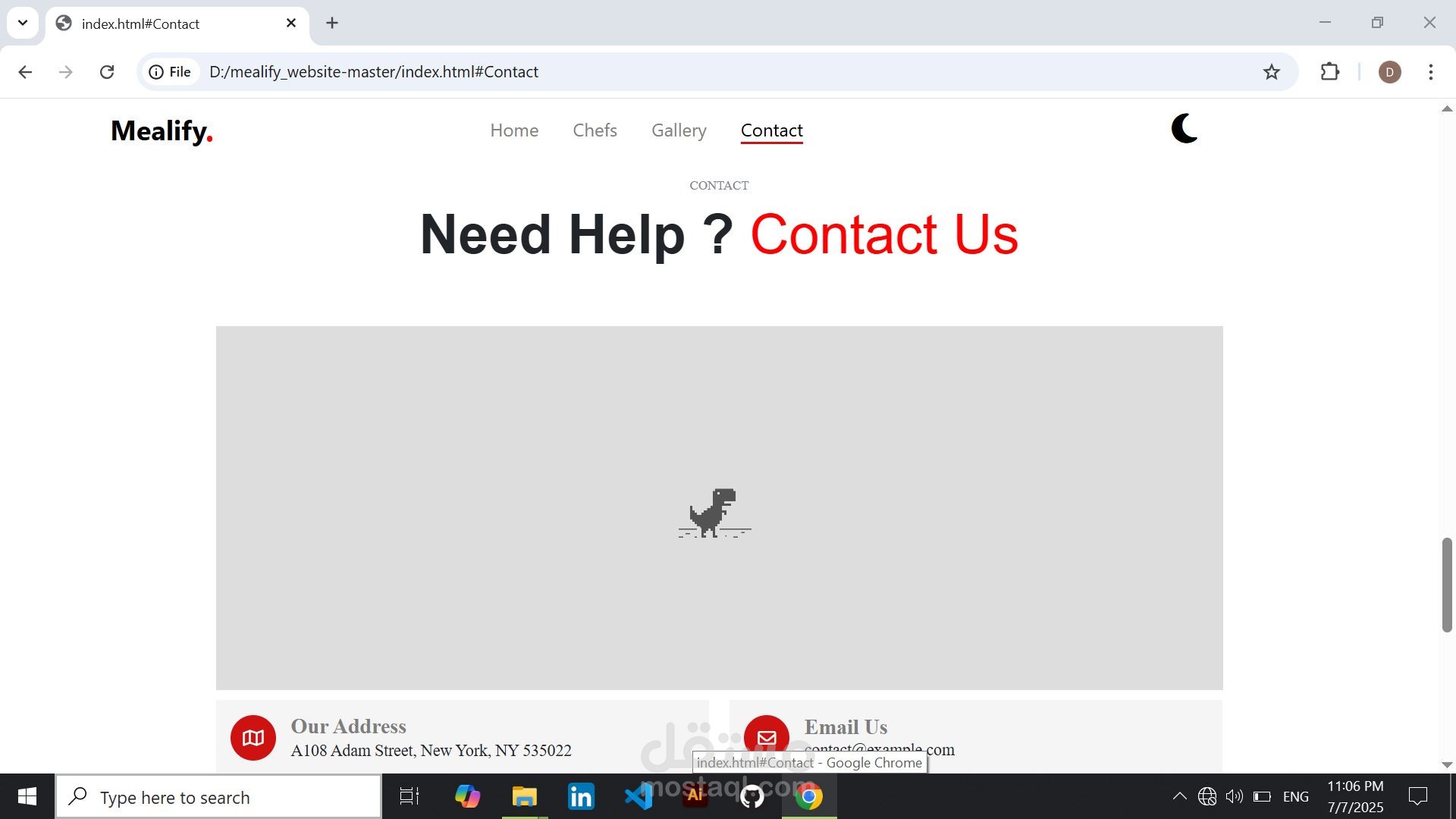Click the red map address icon
The height and width of the screenshot is (819, 1456).
[253, 737]
